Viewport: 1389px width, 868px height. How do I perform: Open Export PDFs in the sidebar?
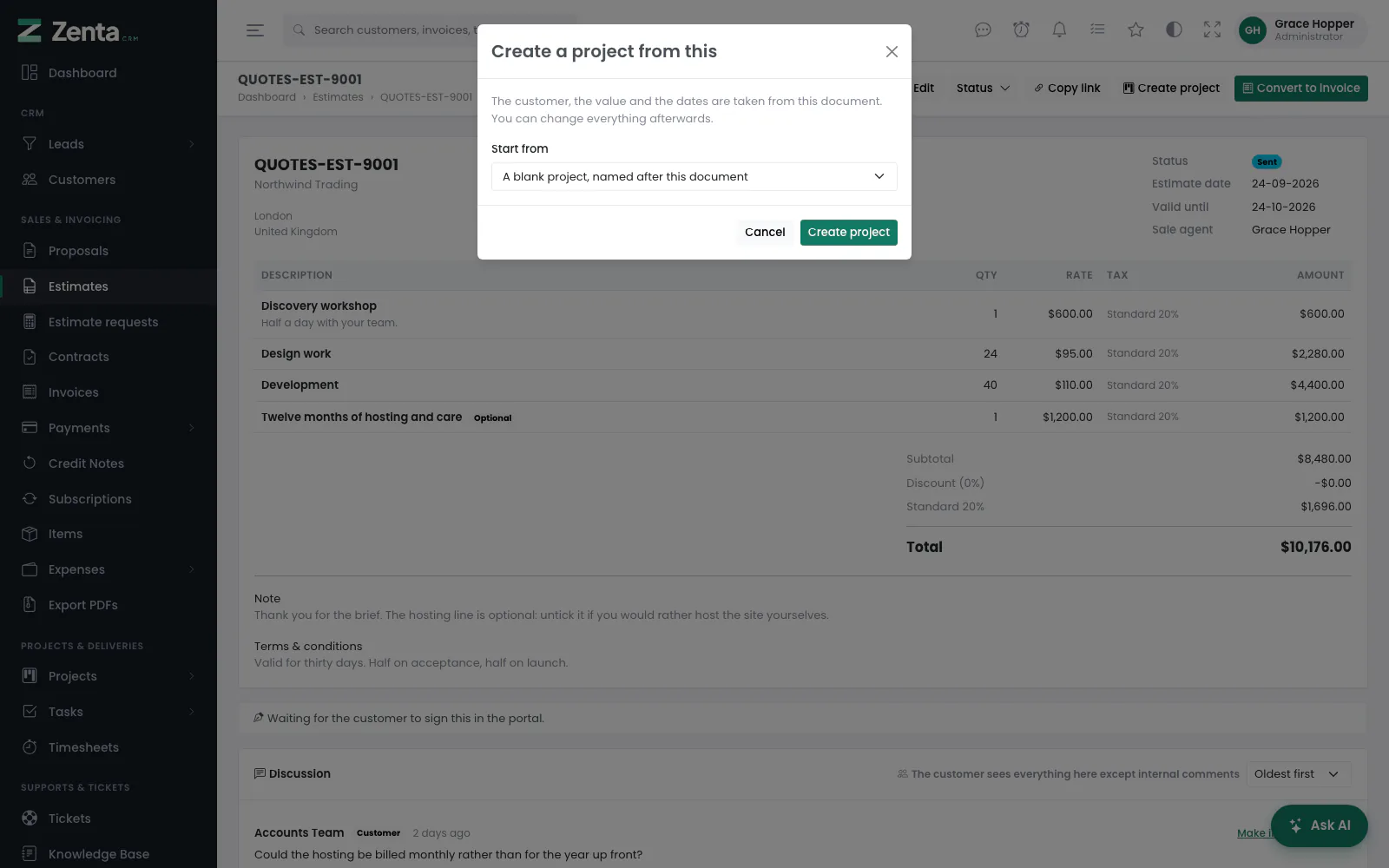point(109,605)
